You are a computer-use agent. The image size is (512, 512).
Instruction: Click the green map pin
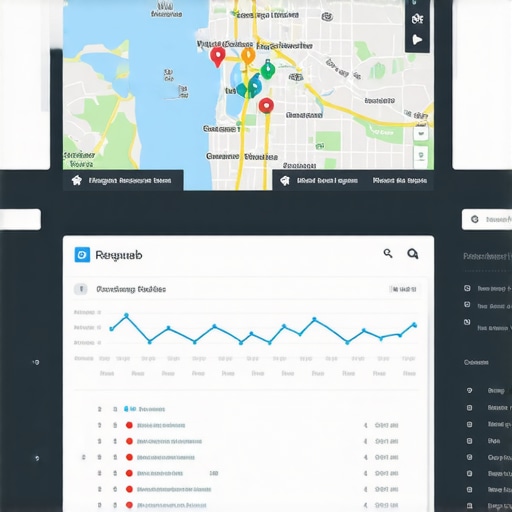[268, 69]
